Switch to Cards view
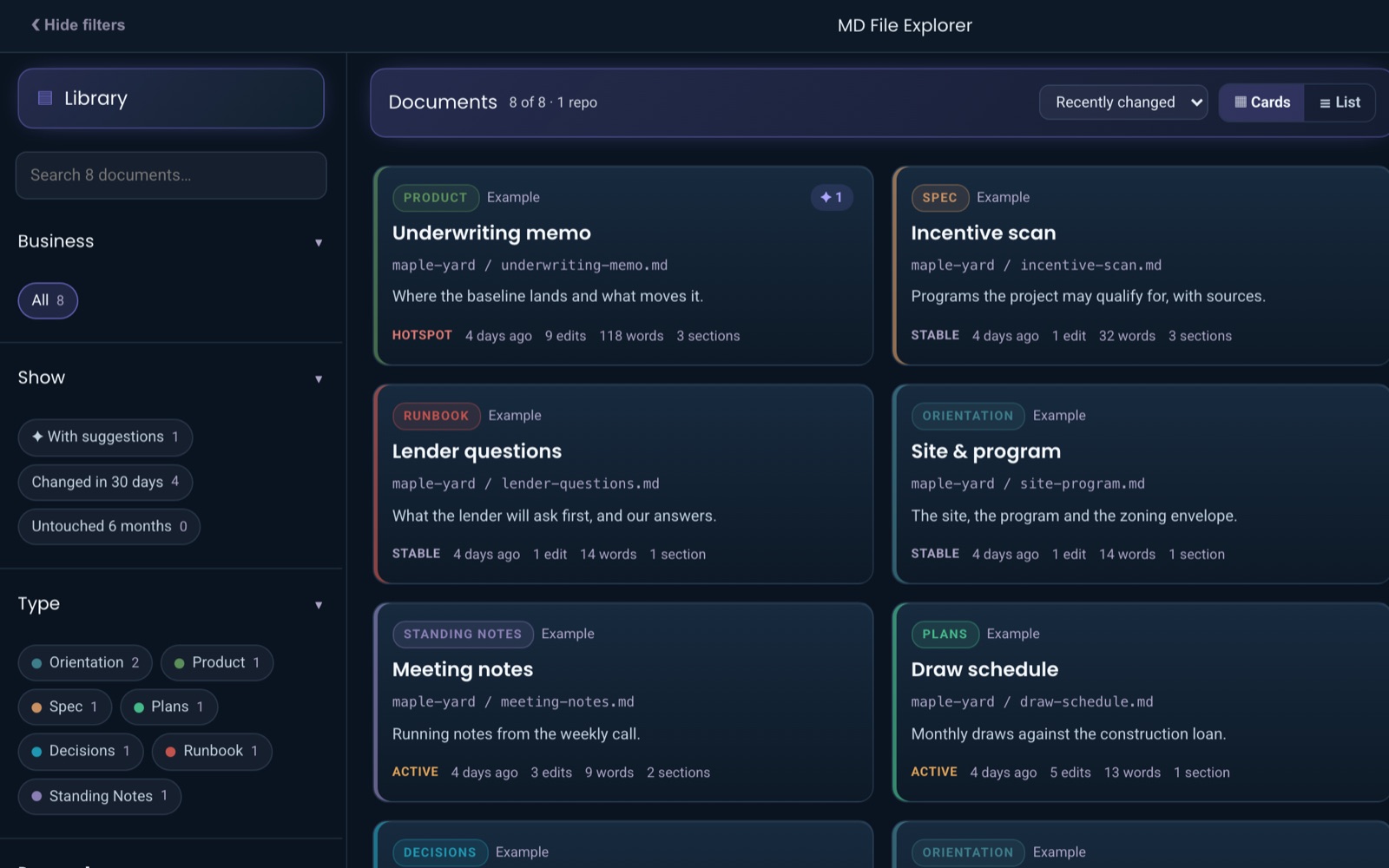1389x868 pixels. [1261, 102]
